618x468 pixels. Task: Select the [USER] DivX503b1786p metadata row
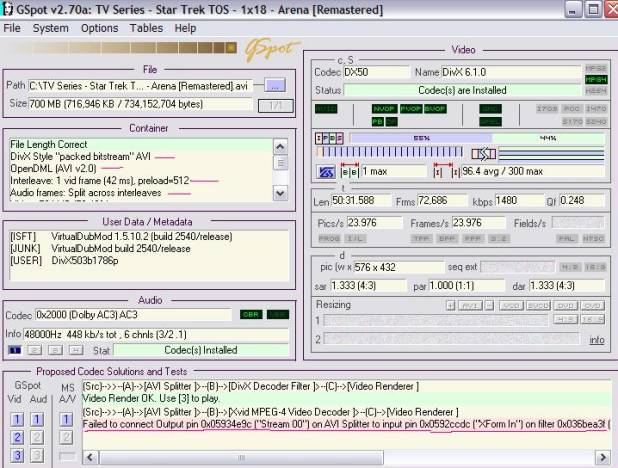coord(64,261)
